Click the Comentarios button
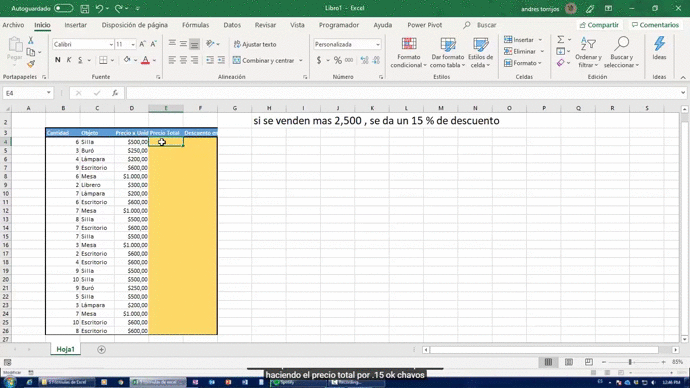This screenshot has height=388, width=690. tap(655, 25)
